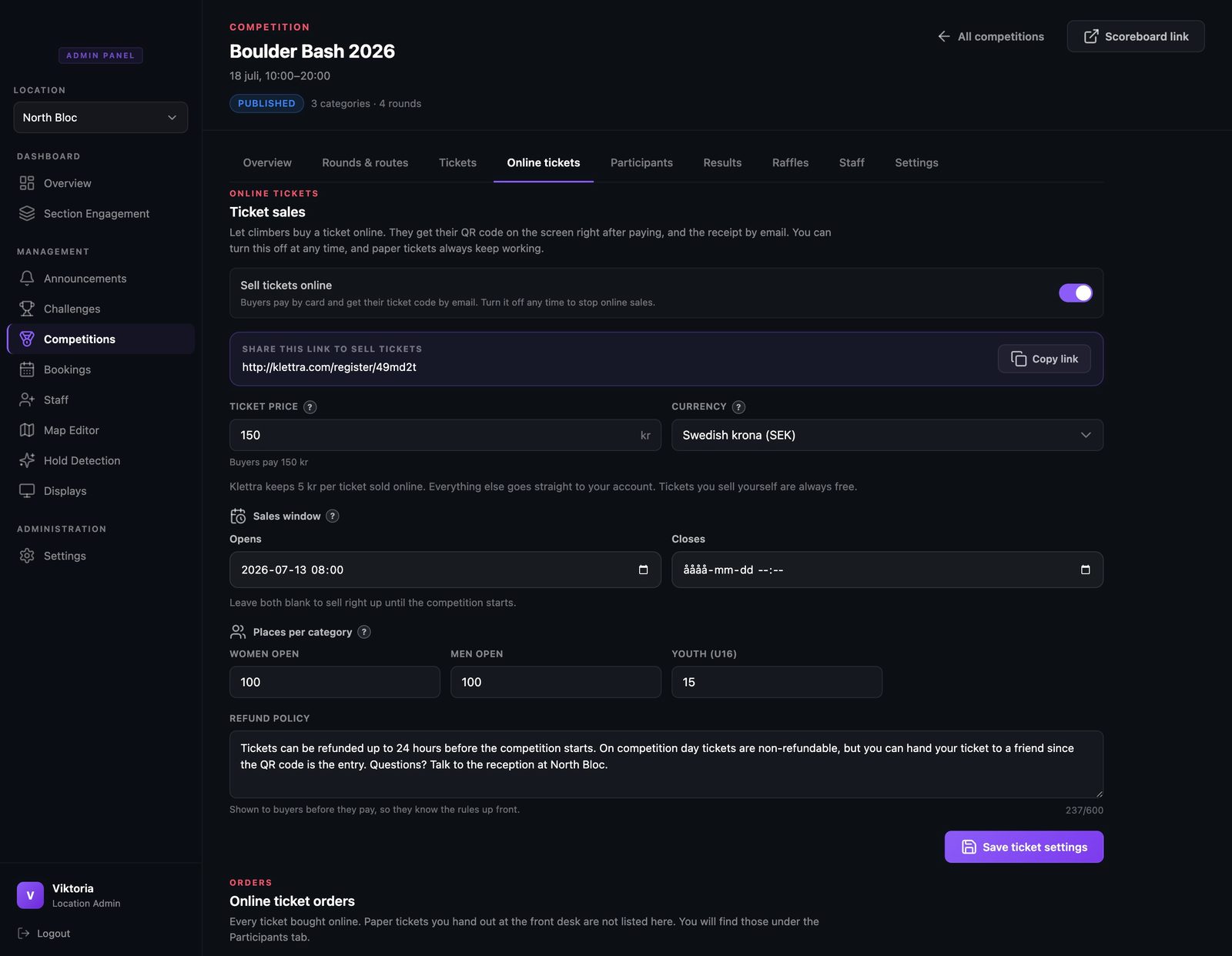The height and width of the screenshot is (956, 1232).
Task: Edit the Men Open places field
Action: [x=556, y=682]
